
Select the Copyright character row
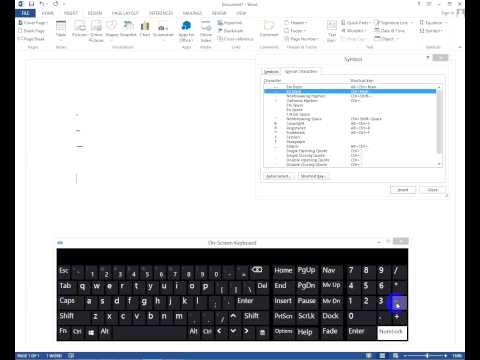(x=350, y=124)
